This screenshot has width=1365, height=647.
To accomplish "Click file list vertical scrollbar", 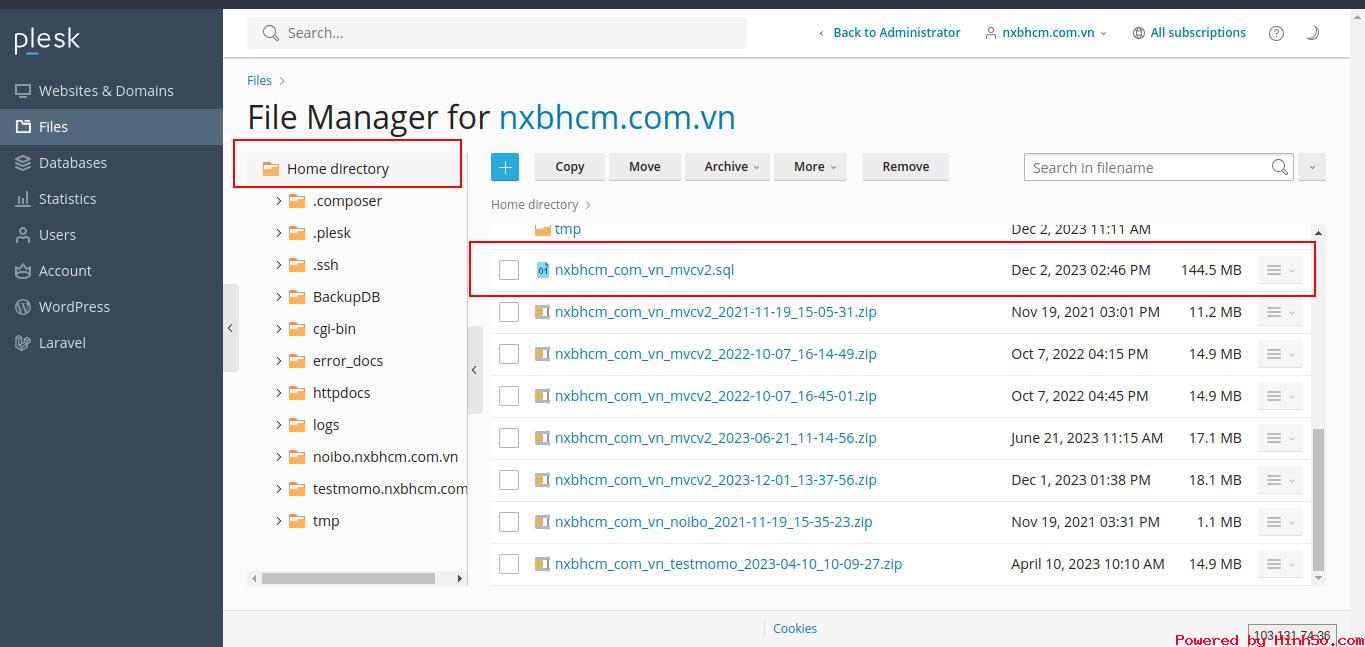I will click(x=1318, y=500).
